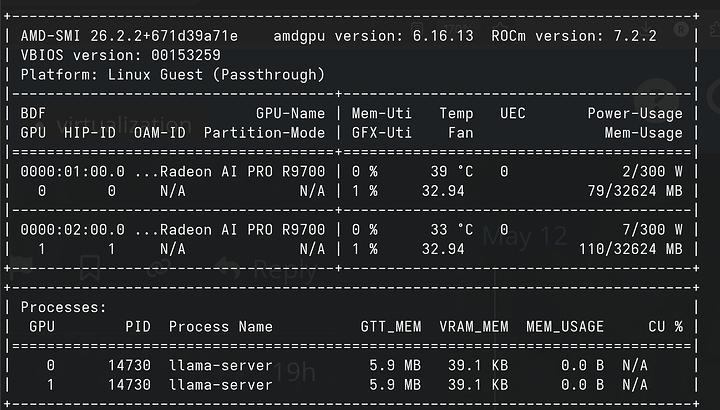The image size is (720, 410).
Task: Click the 'amdgpu version: 6.16.13' text
Action: pos(373,36)
